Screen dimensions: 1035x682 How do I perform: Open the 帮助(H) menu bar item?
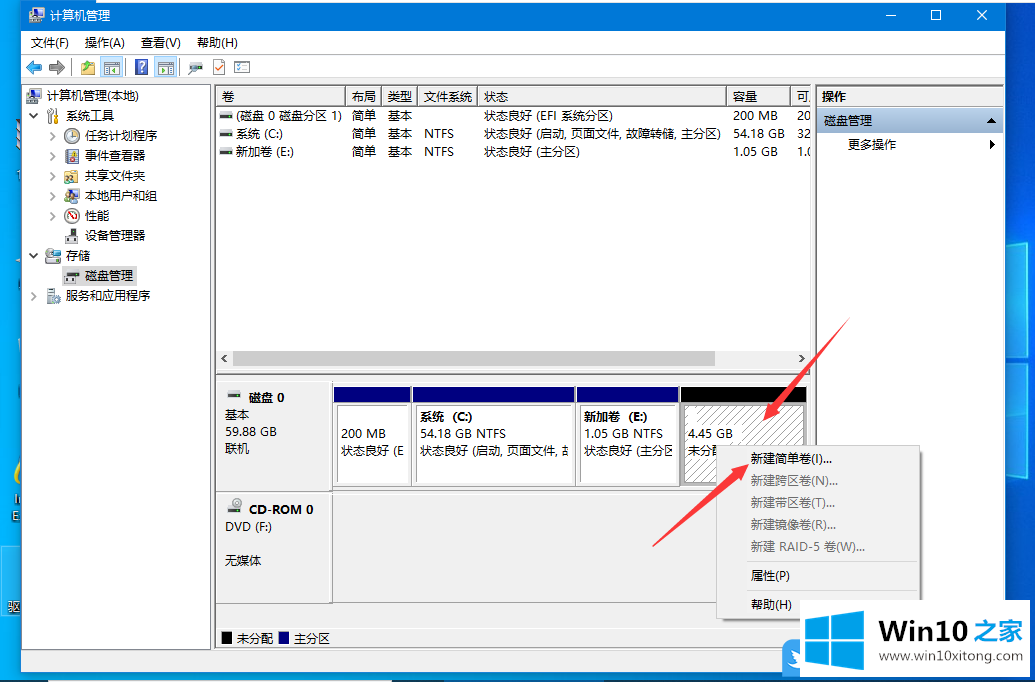tap(217, 43)
